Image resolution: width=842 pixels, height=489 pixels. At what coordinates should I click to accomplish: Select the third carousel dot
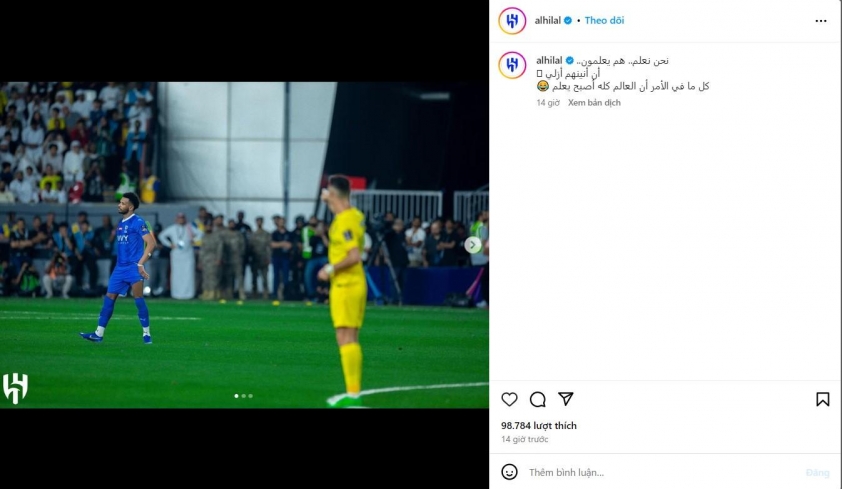click(250, 396)
